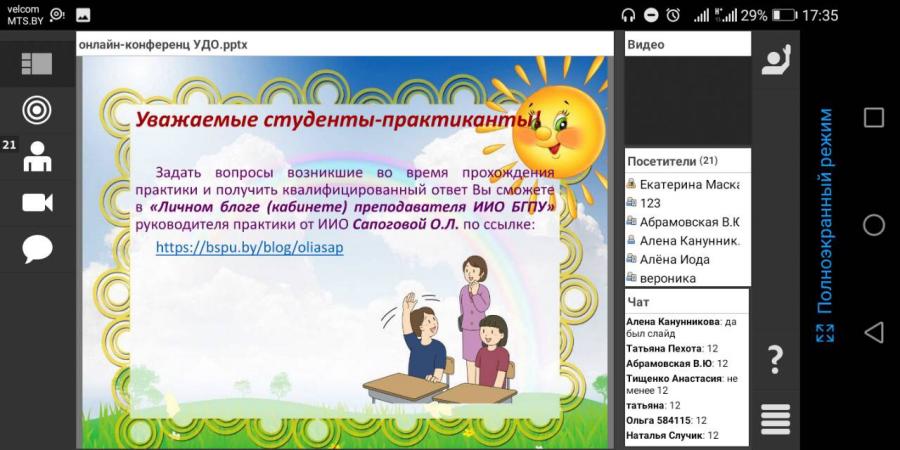Open the participants icon showing 21
Viewport: 900px width, 450px height.
[37, 157]
